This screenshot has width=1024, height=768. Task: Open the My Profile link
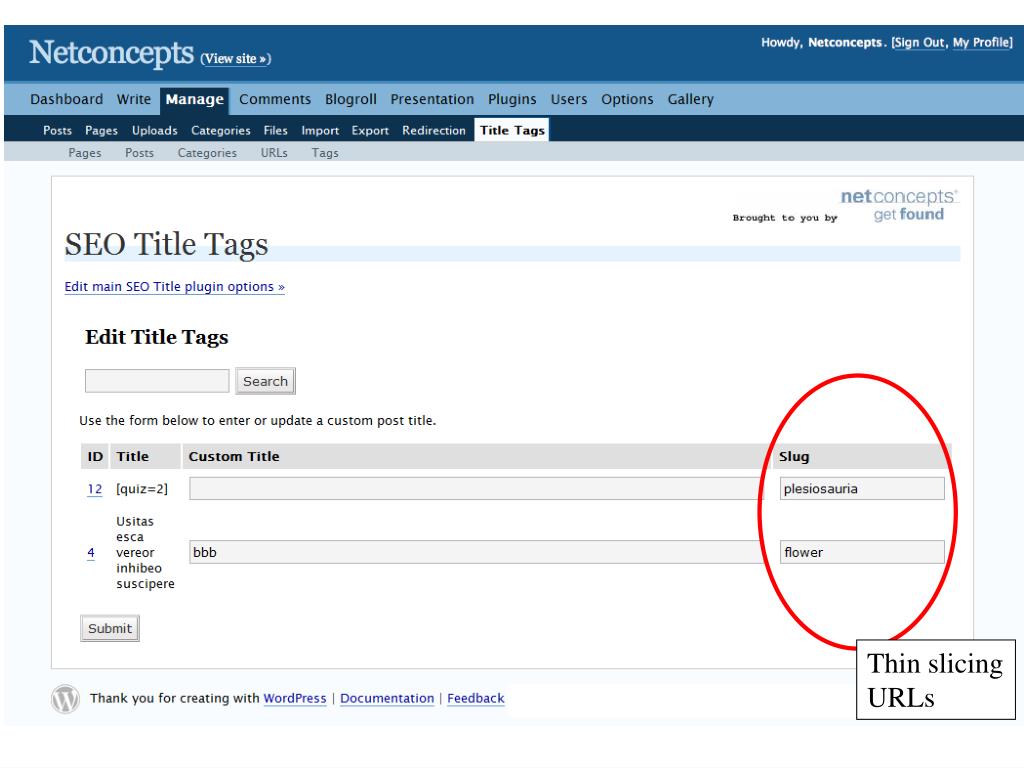tap(982, 42)
